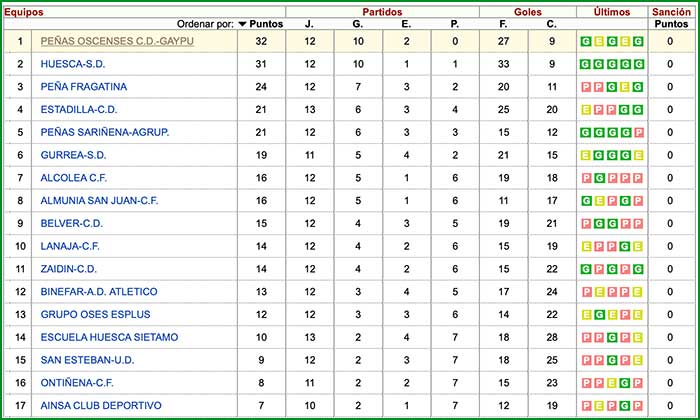The height and width of the screenshot is (420, 700).
Task: Sort by goals for (F.) column header
Action: coord(504,24)
